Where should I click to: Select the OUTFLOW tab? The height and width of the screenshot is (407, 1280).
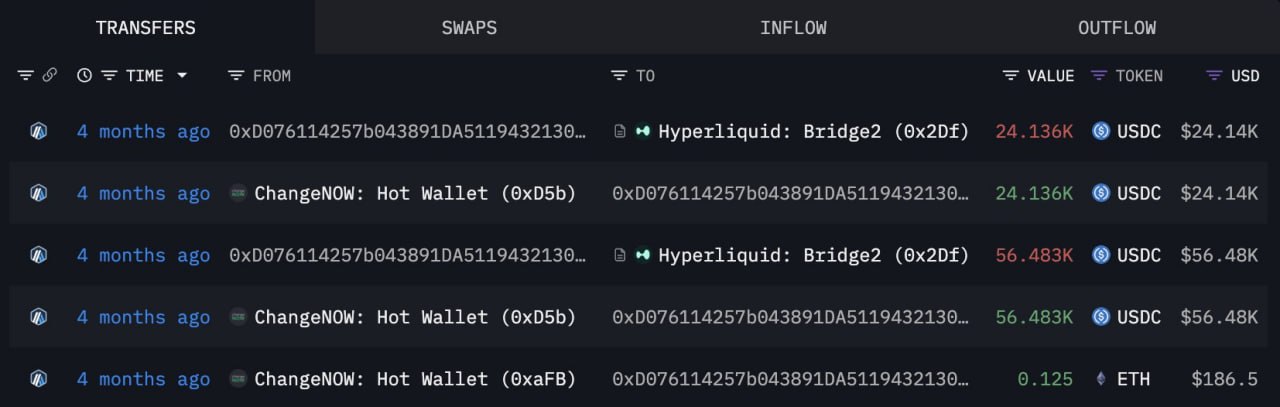(1116, 28)
